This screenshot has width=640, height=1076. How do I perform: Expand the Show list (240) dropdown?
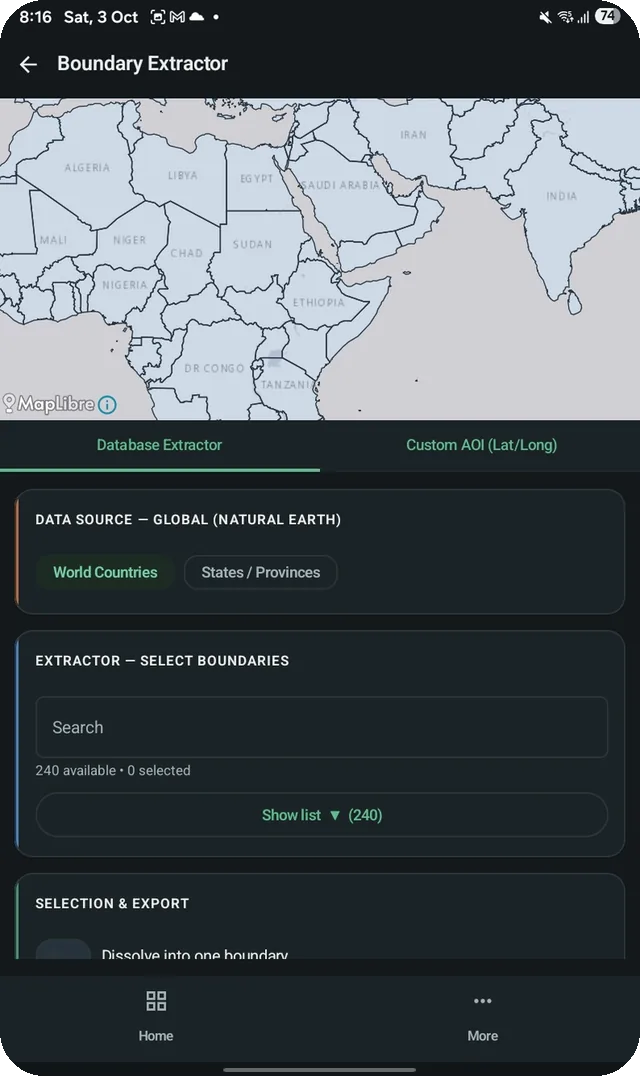(322, 815)
